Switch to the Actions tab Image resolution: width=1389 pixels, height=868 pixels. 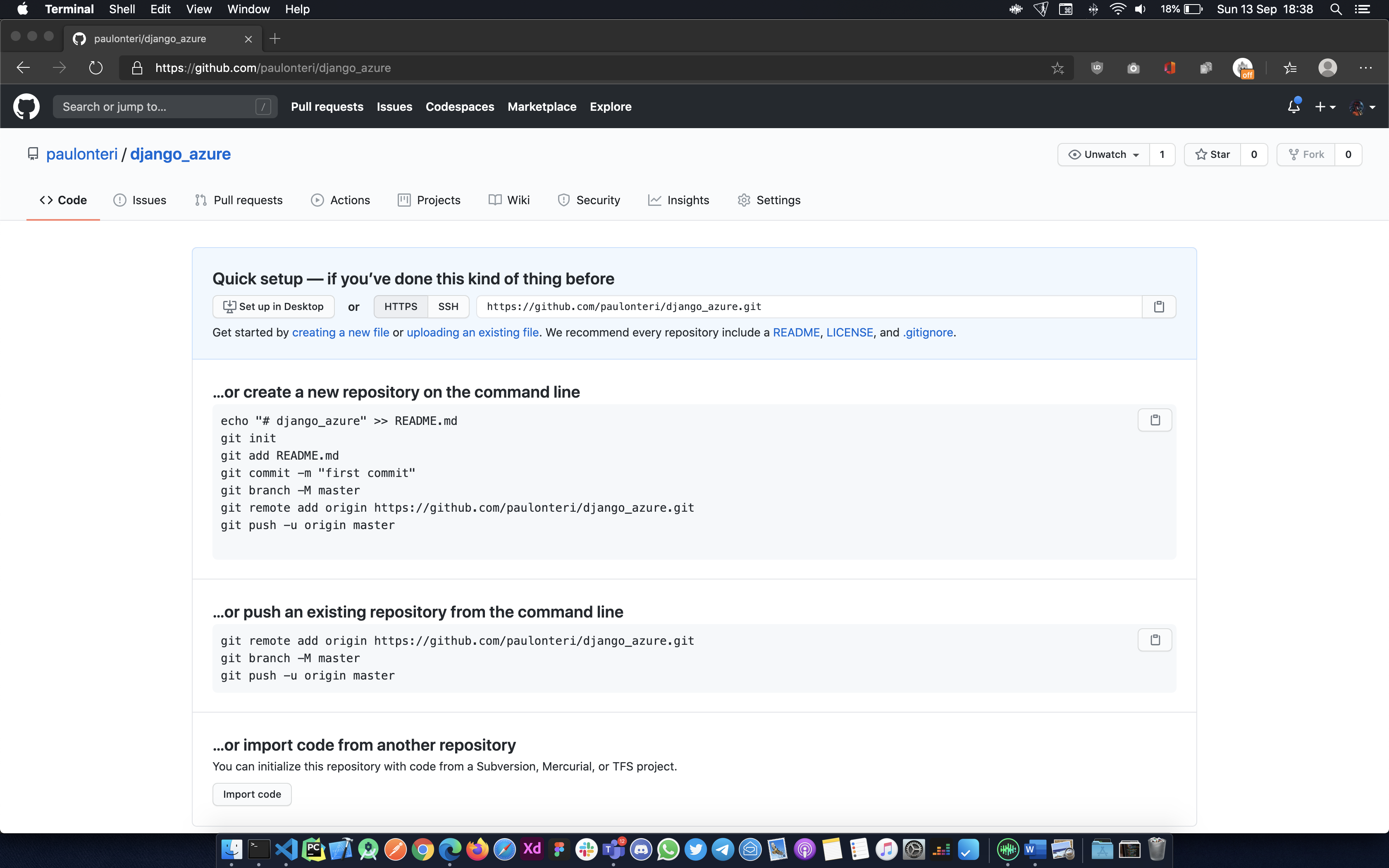(x=341, y=200)
